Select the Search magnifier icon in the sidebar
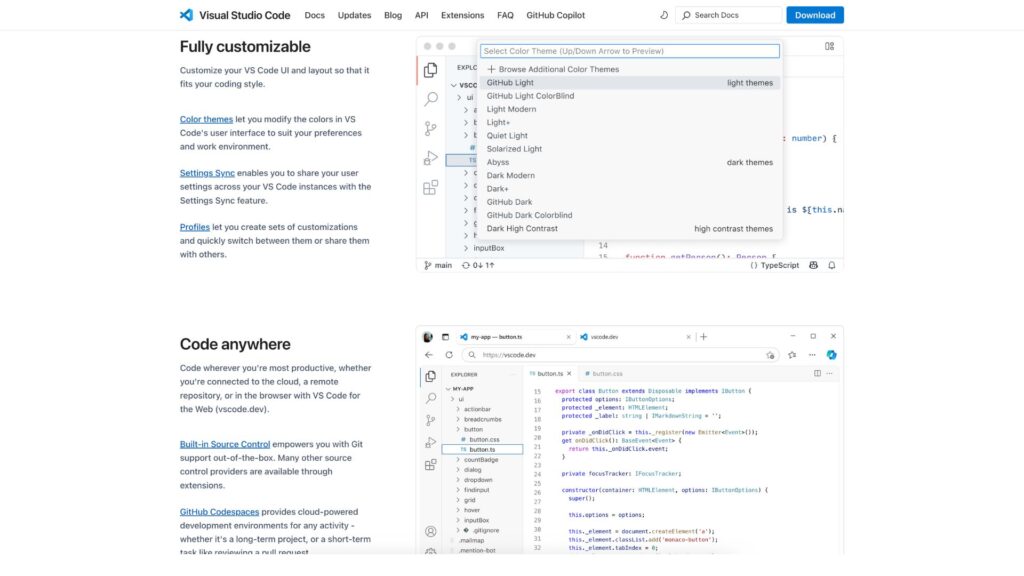Screen dimensions: 1024x576 click(x=431, y=99)
